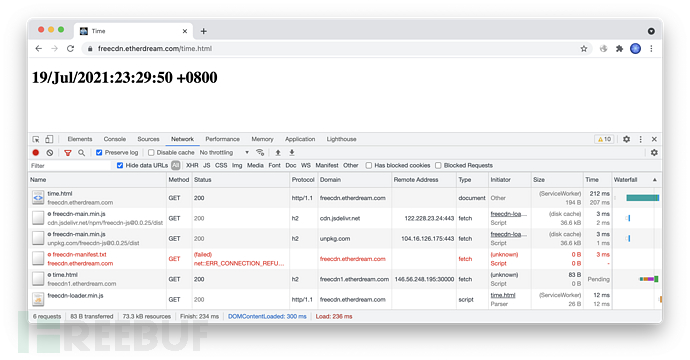
Task: Filter requests by Font
Action: click(x=275, y=165)
